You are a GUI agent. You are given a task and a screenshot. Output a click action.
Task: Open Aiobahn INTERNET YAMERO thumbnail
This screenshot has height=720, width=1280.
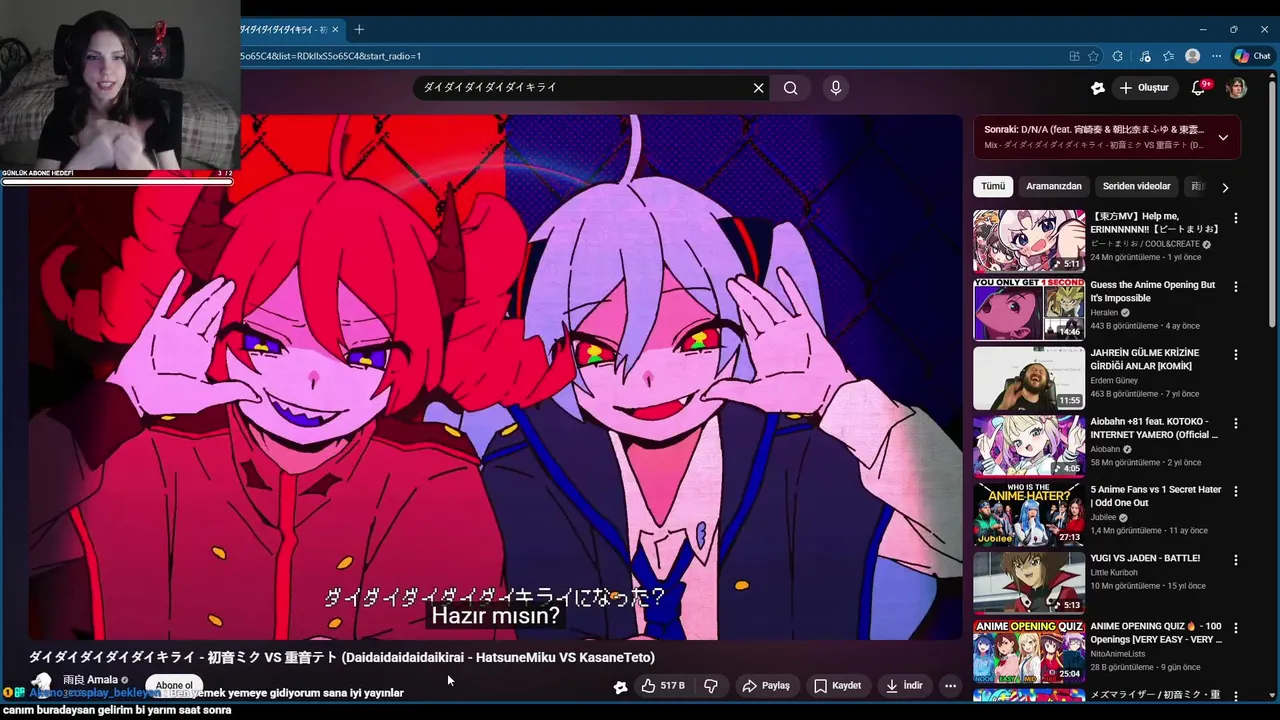pos(1029,446)
